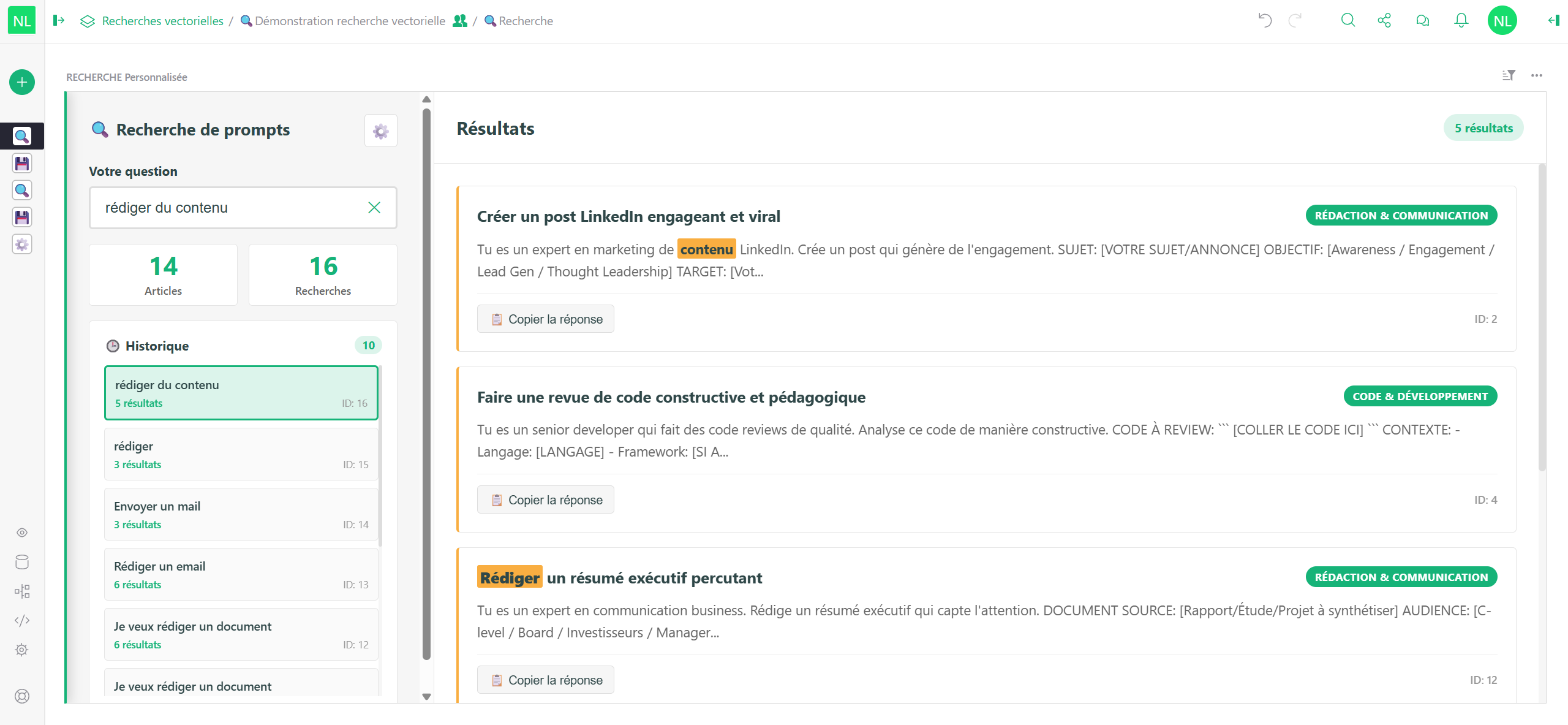Open the notifications bell
Screen dimensions: 1568x725
pos(1461,21)
